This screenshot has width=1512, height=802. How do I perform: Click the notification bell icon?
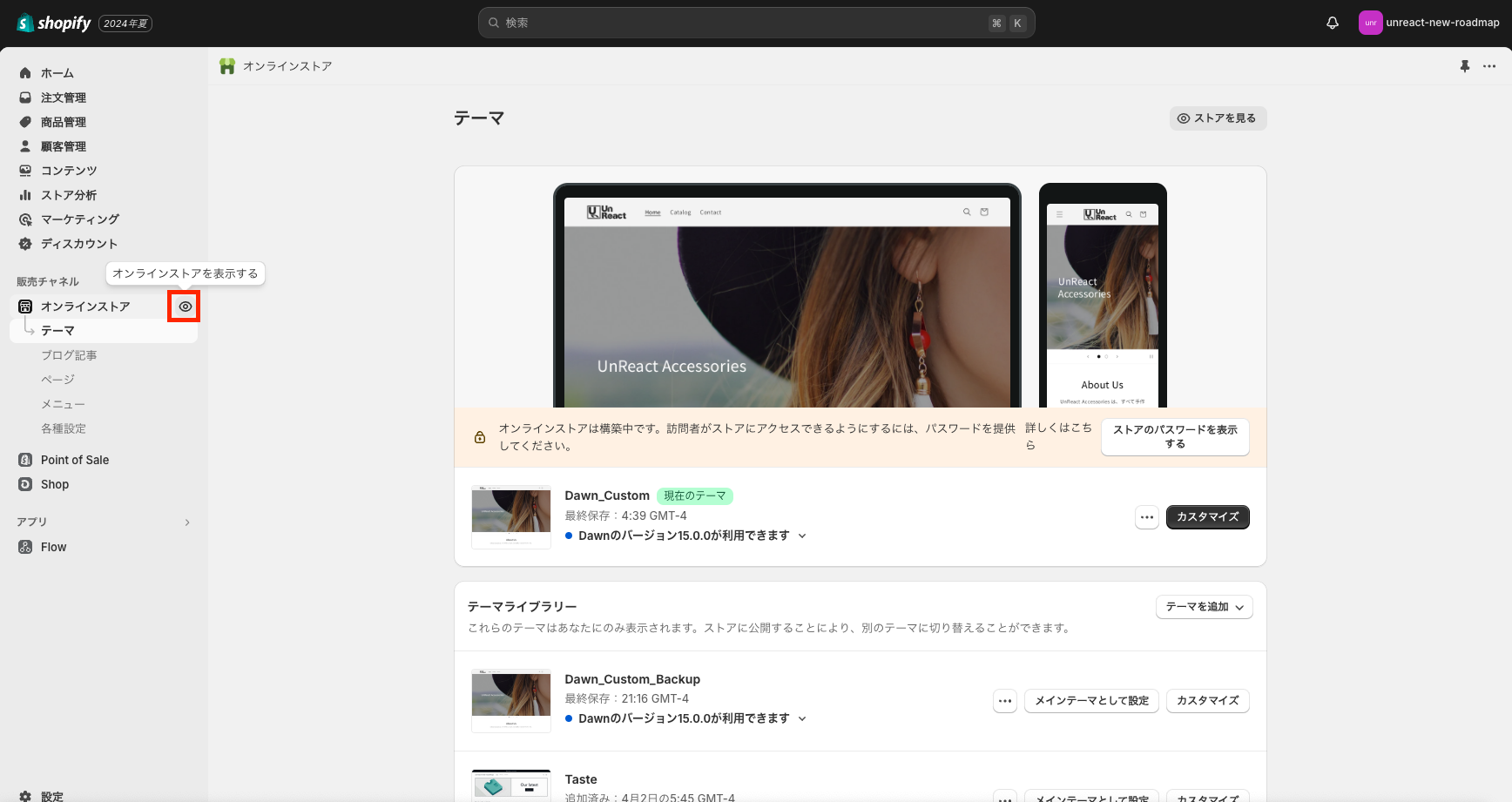(x=1332, y=22)
